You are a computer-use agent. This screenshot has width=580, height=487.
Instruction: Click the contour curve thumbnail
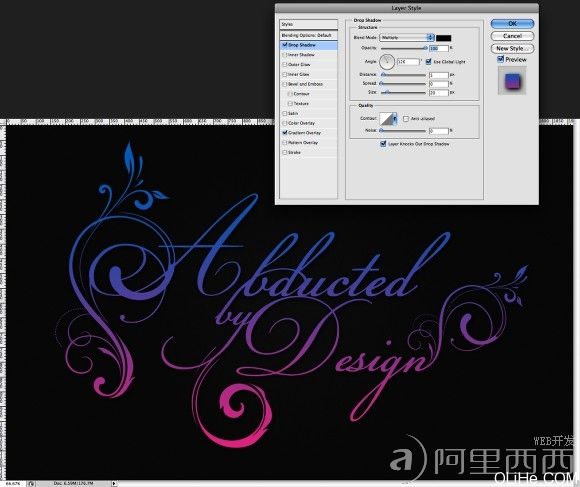coord(386,119)
